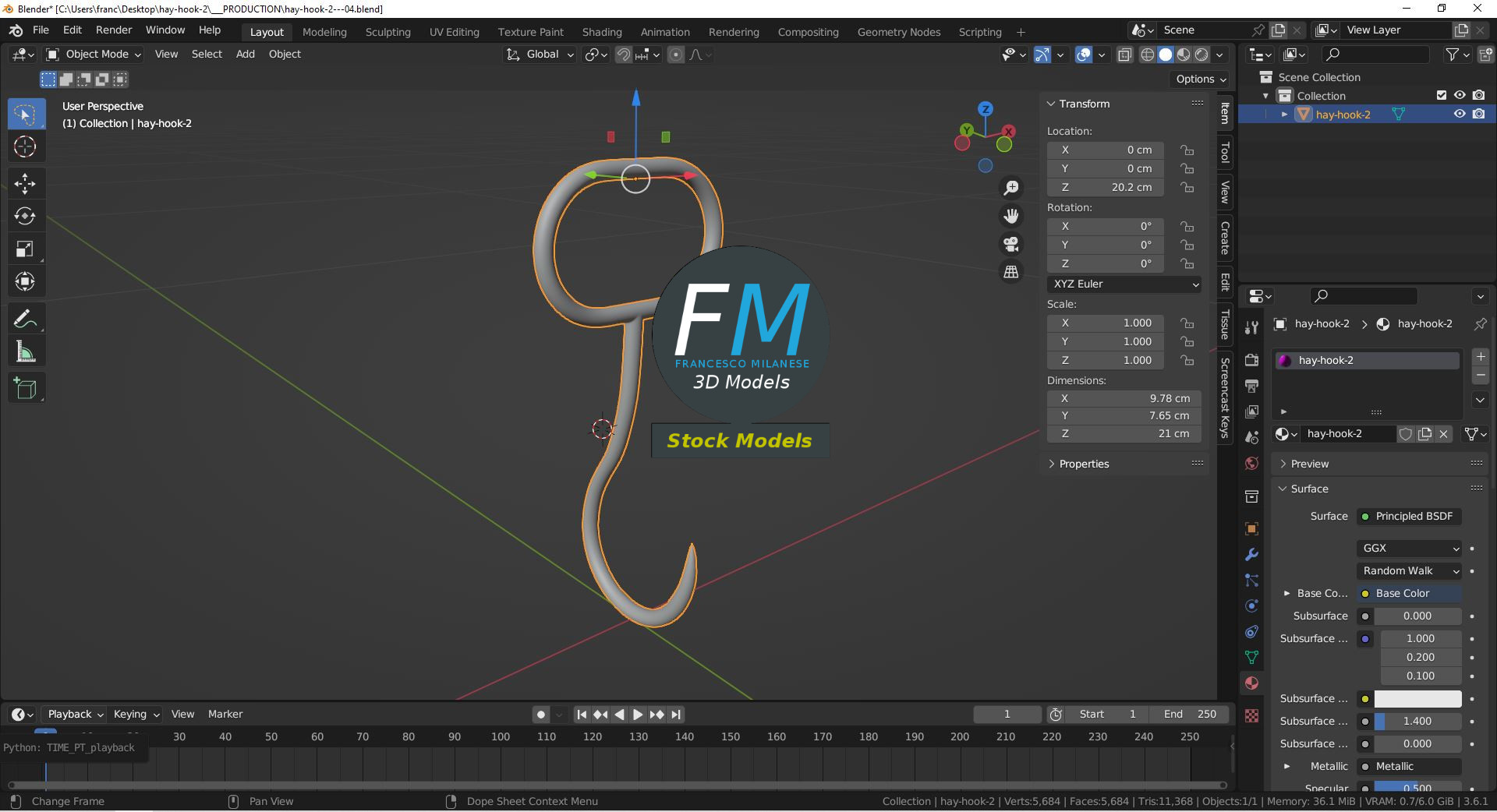Add a new material slot with plus
This screenshot has width=1497, height=812.
1481,357
